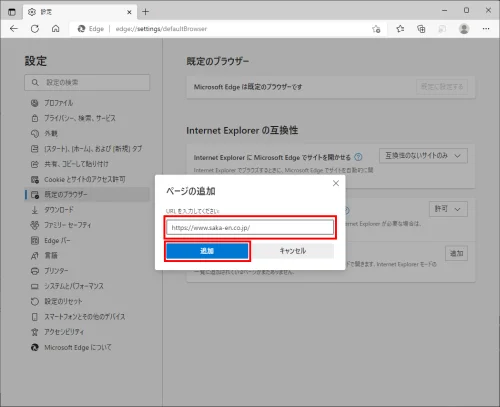This screenshot has width=500, height=407.
Task: Open the 許可 dropdown
Action: [448, 209]
